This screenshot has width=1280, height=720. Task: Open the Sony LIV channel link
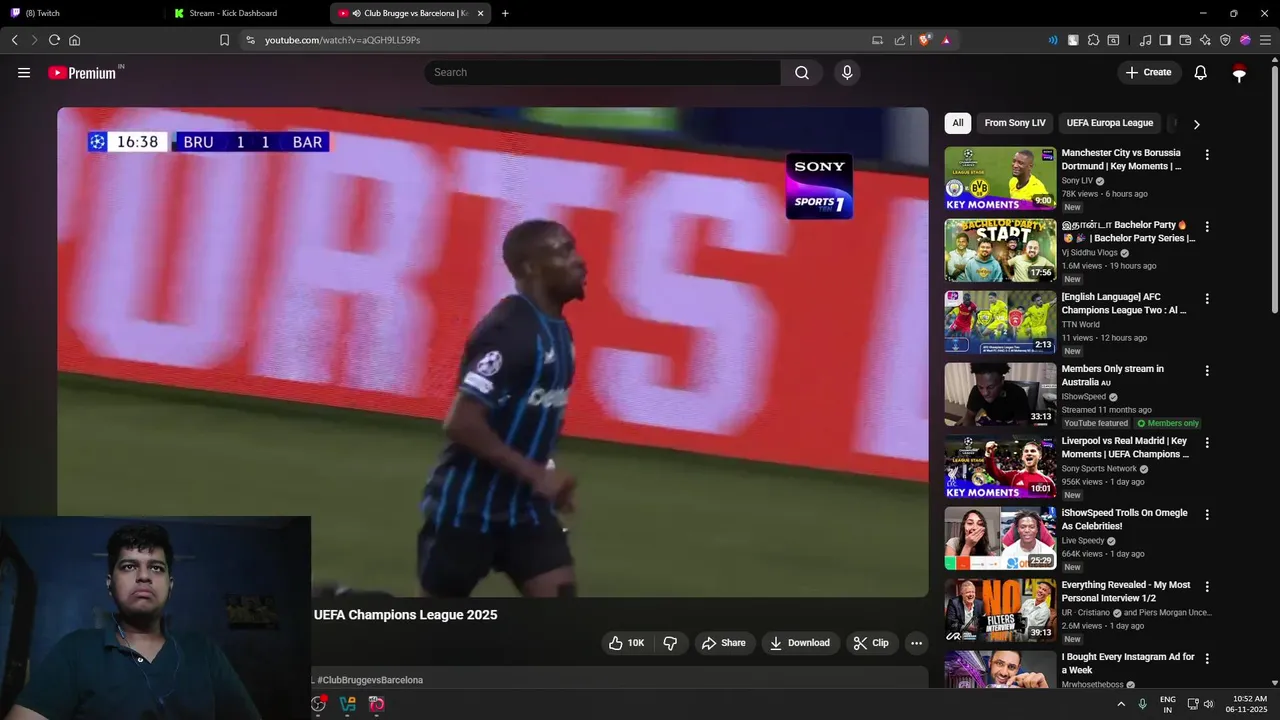1077,181
